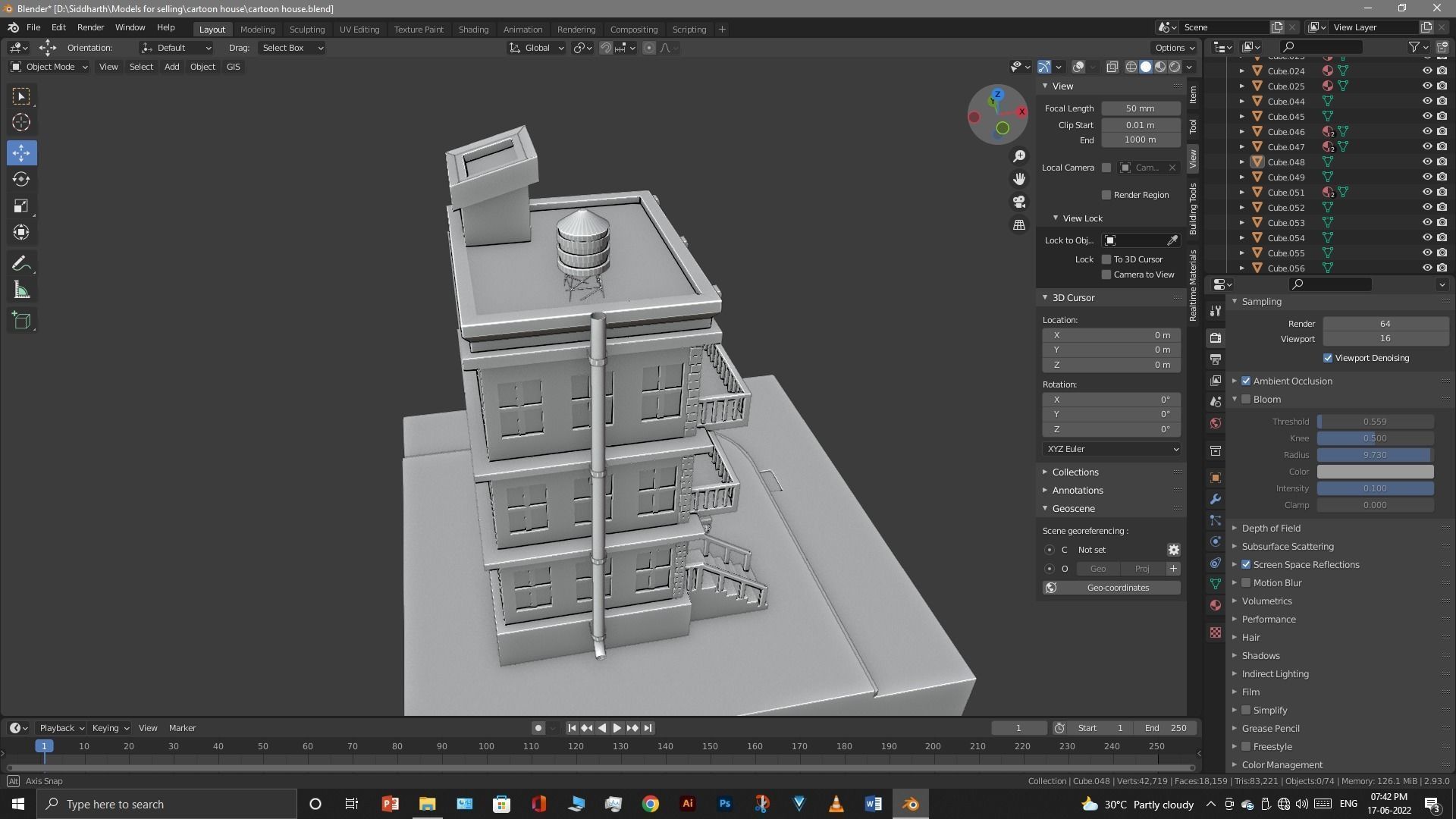Select the Measure tool
Image resolution: width=1456 pixels, height=819 pixels.
[x=21, y=290]
